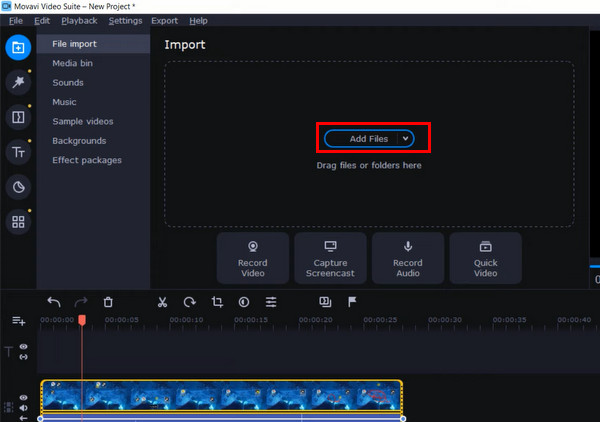This screenshot has width=600, height=422.
Task: Add a marker with the flag icon
Action: click(x=352, y=302)
